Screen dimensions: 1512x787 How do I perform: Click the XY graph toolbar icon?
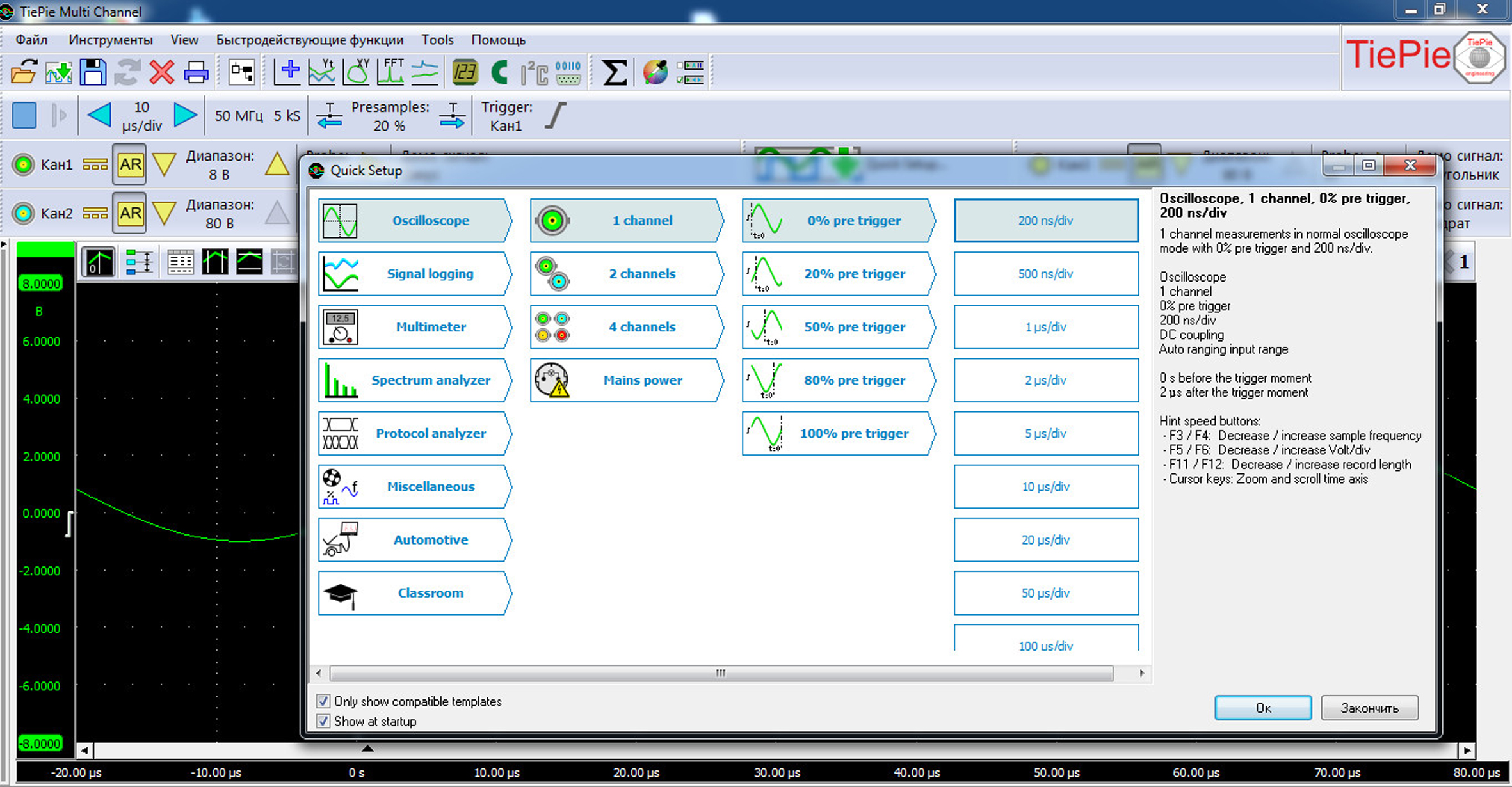click(x=357, y=72)
